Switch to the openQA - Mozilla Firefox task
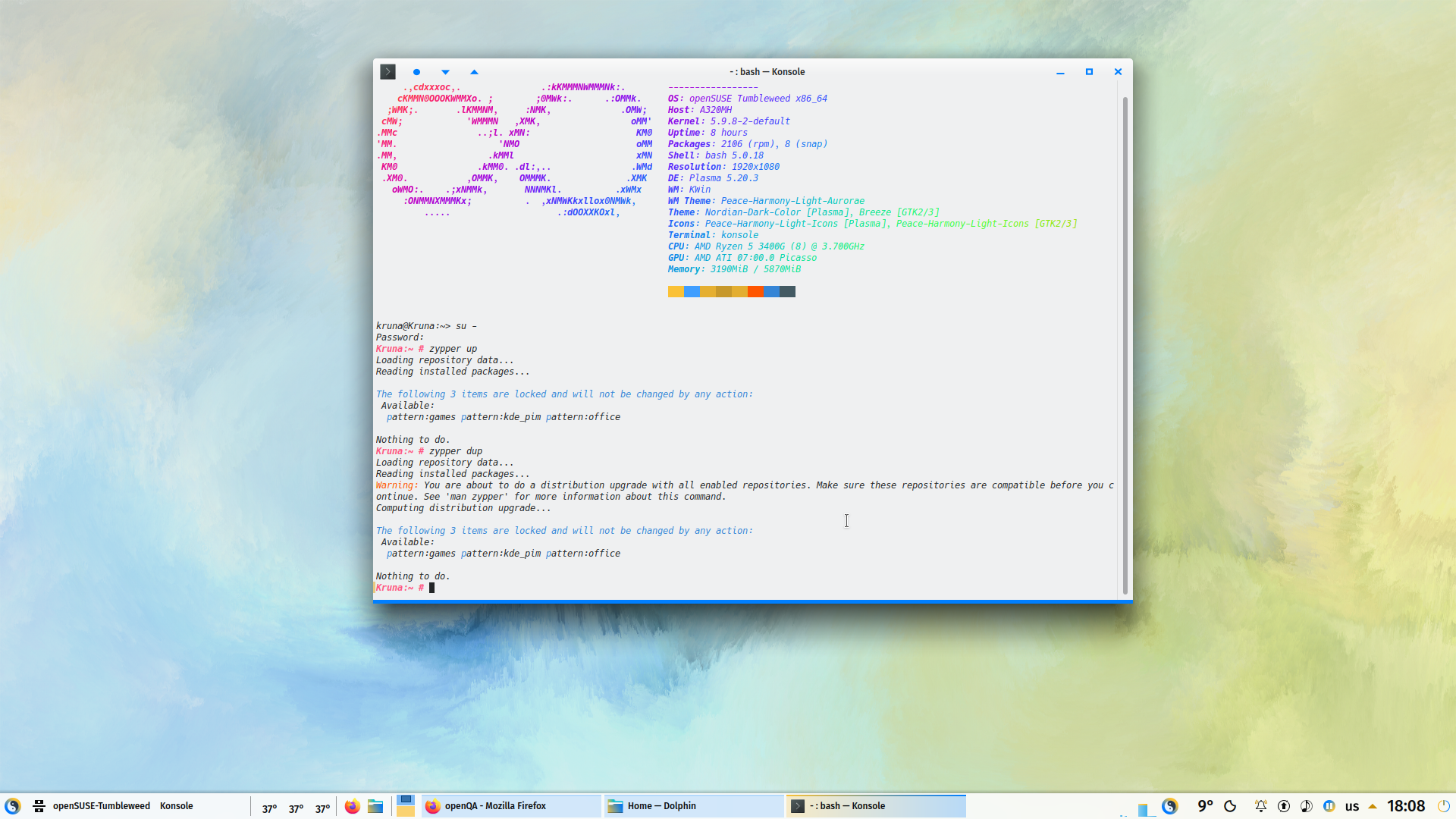 click(511, 806)
